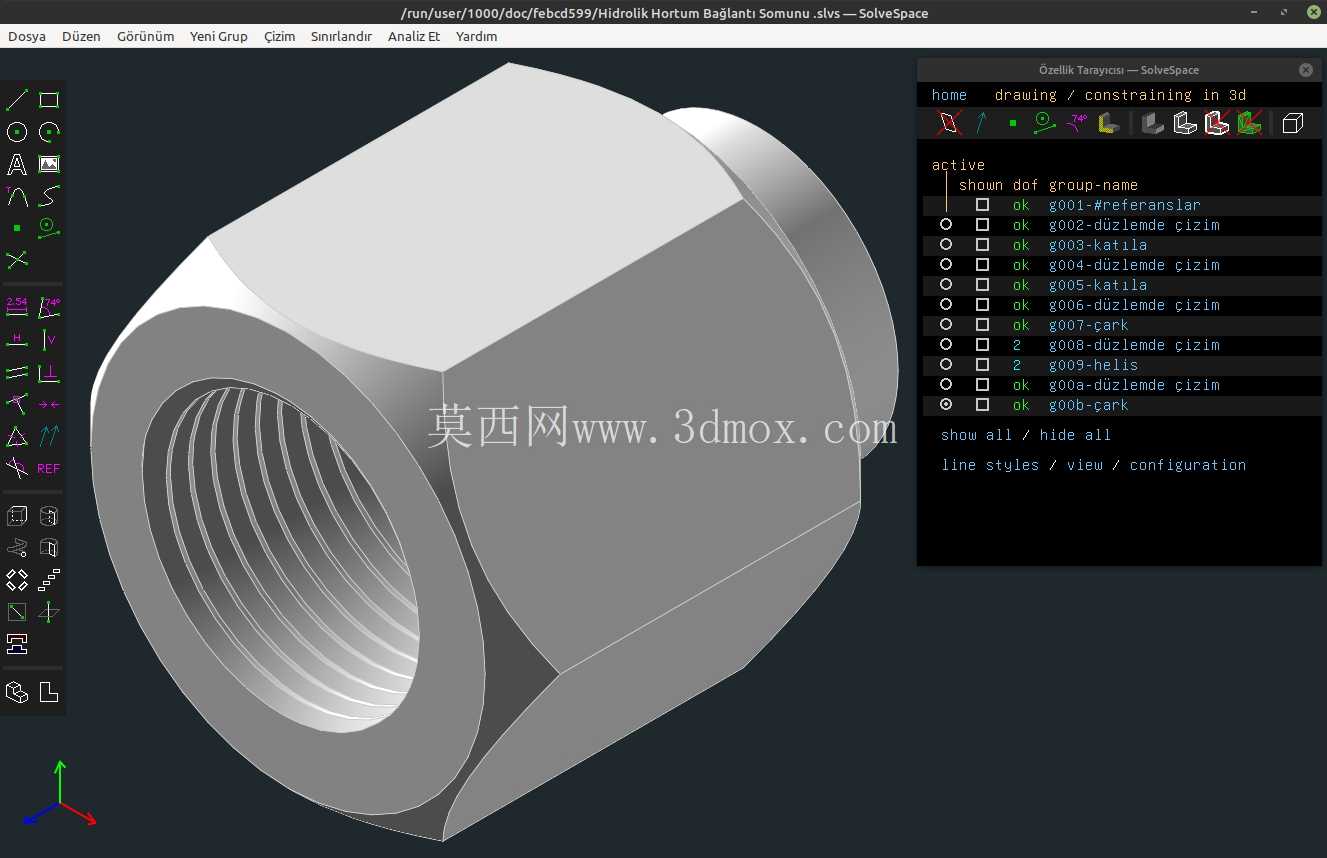Select the datum point tool

(x=17, y=228)
